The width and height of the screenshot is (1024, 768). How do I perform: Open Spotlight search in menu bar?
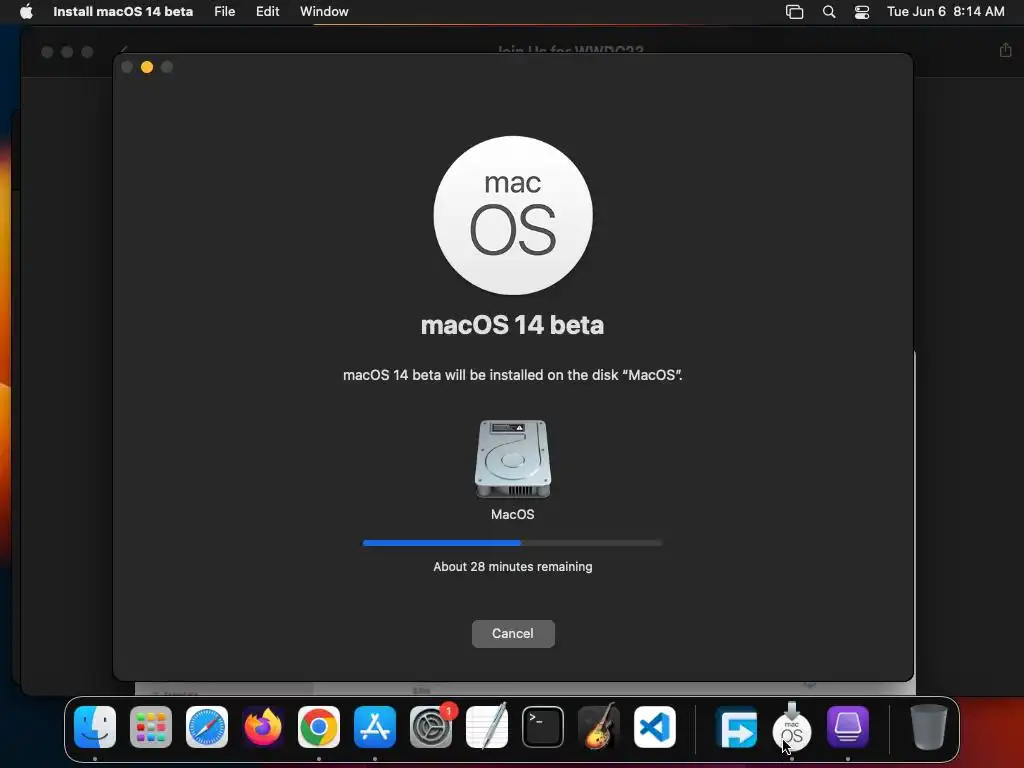pos(829,12)
